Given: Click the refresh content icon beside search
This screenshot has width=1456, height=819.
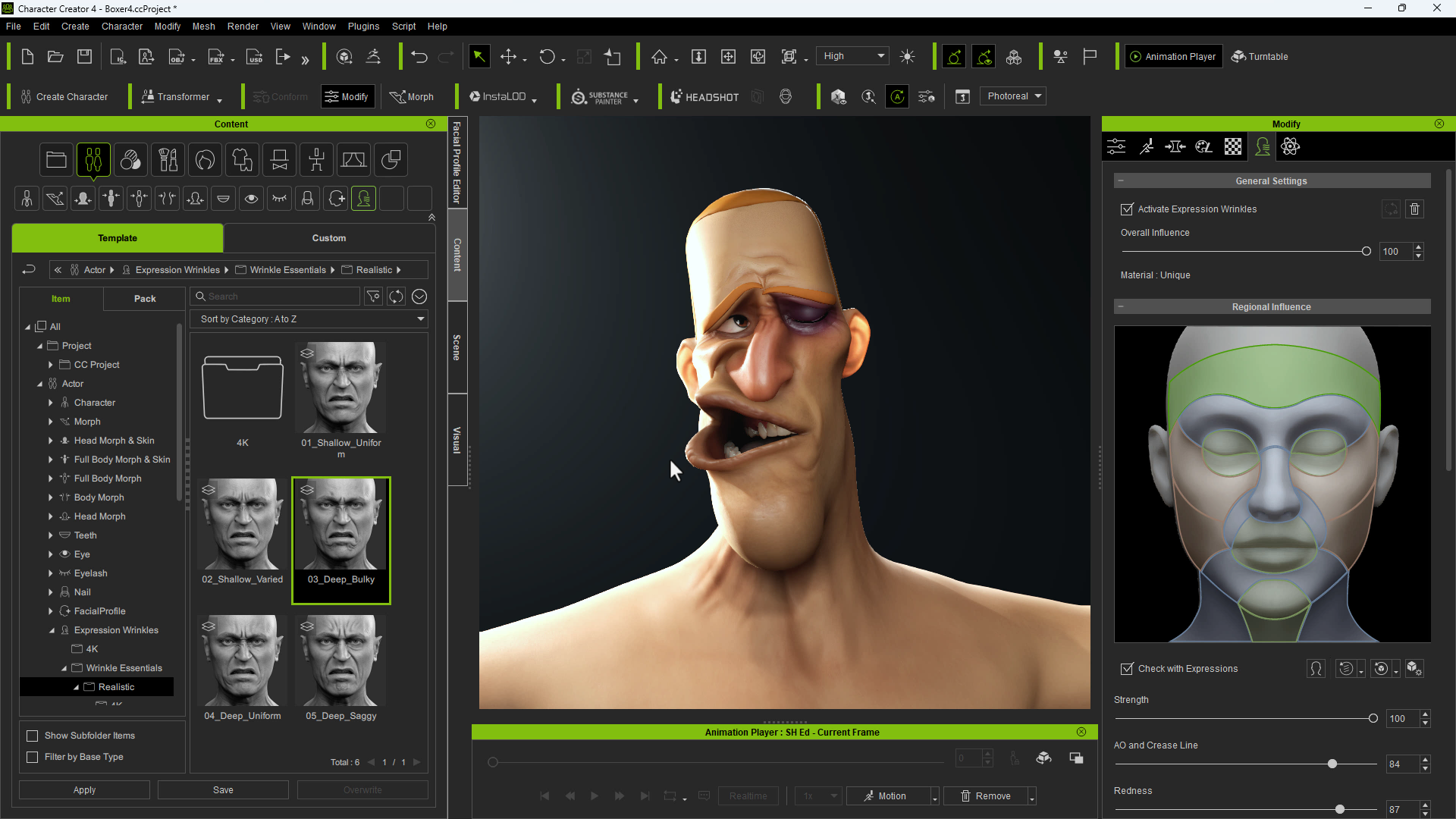Looking at the screenshot, I should pos(396,297).
